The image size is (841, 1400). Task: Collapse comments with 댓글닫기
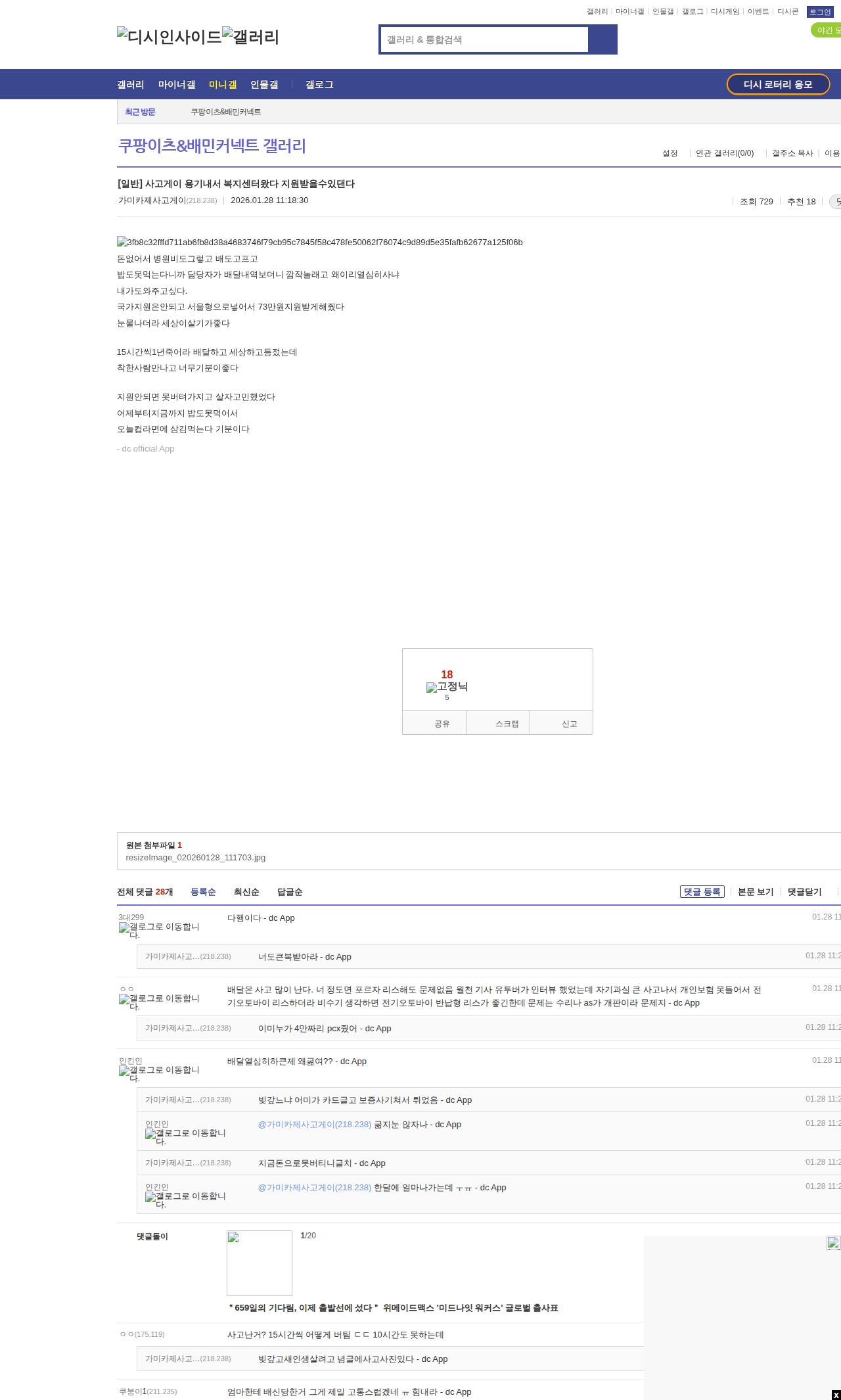pyautogui.click(x=805, y=892)
